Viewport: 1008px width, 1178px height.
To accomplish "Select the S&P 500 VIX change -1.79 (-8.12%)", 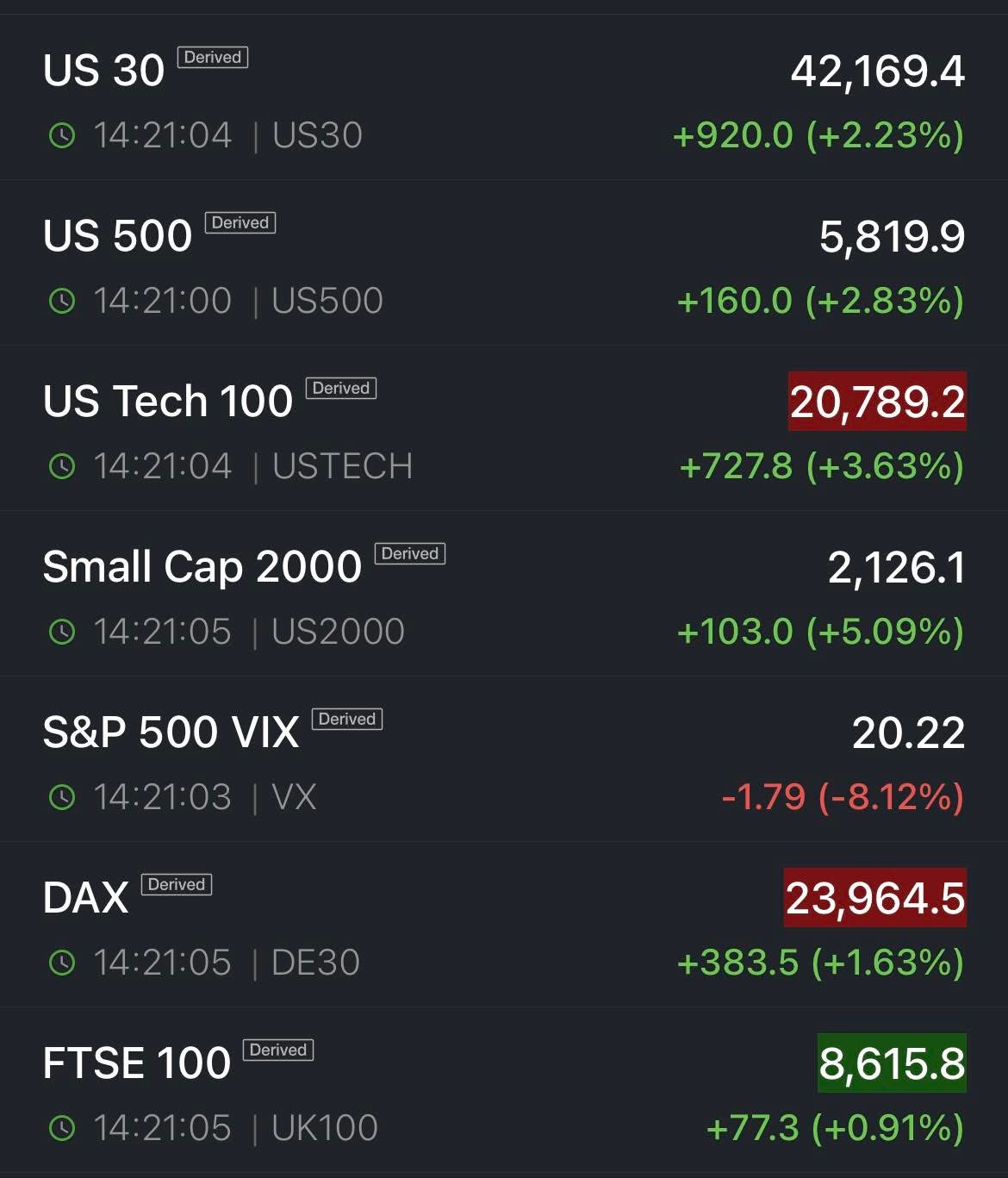I will 842,797.
